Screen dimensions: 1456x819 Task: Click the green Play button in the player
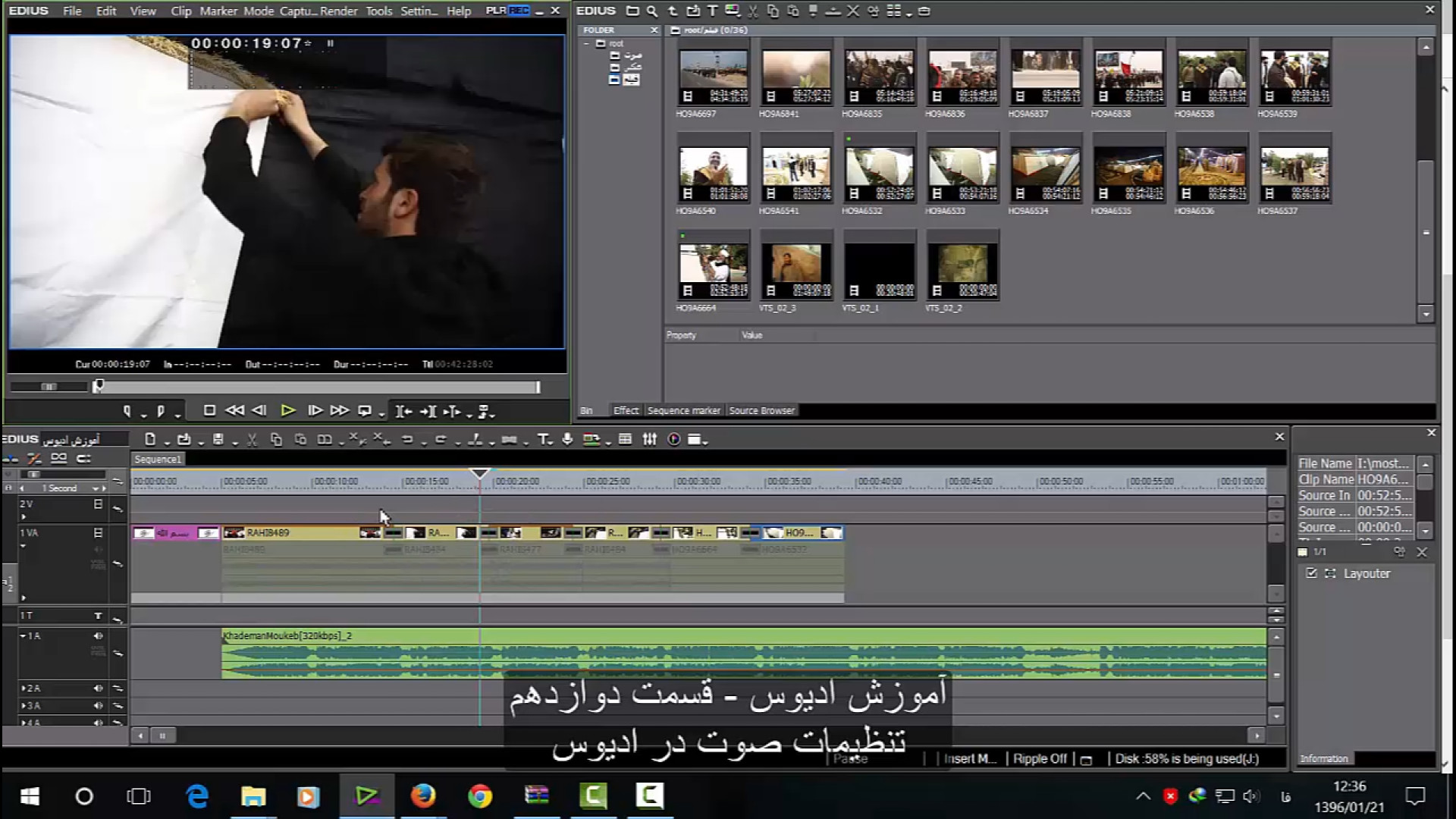point(287,411)
